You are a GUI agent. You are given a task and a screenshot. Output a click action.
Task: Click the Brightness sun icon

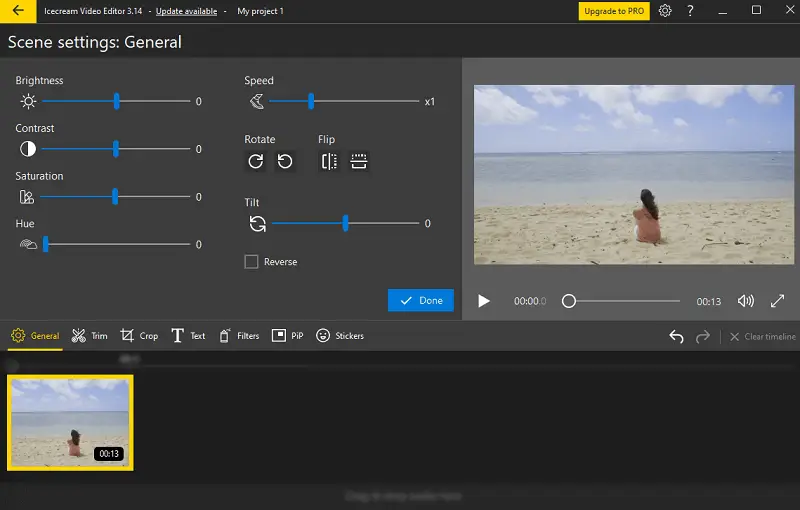[28, 101]
